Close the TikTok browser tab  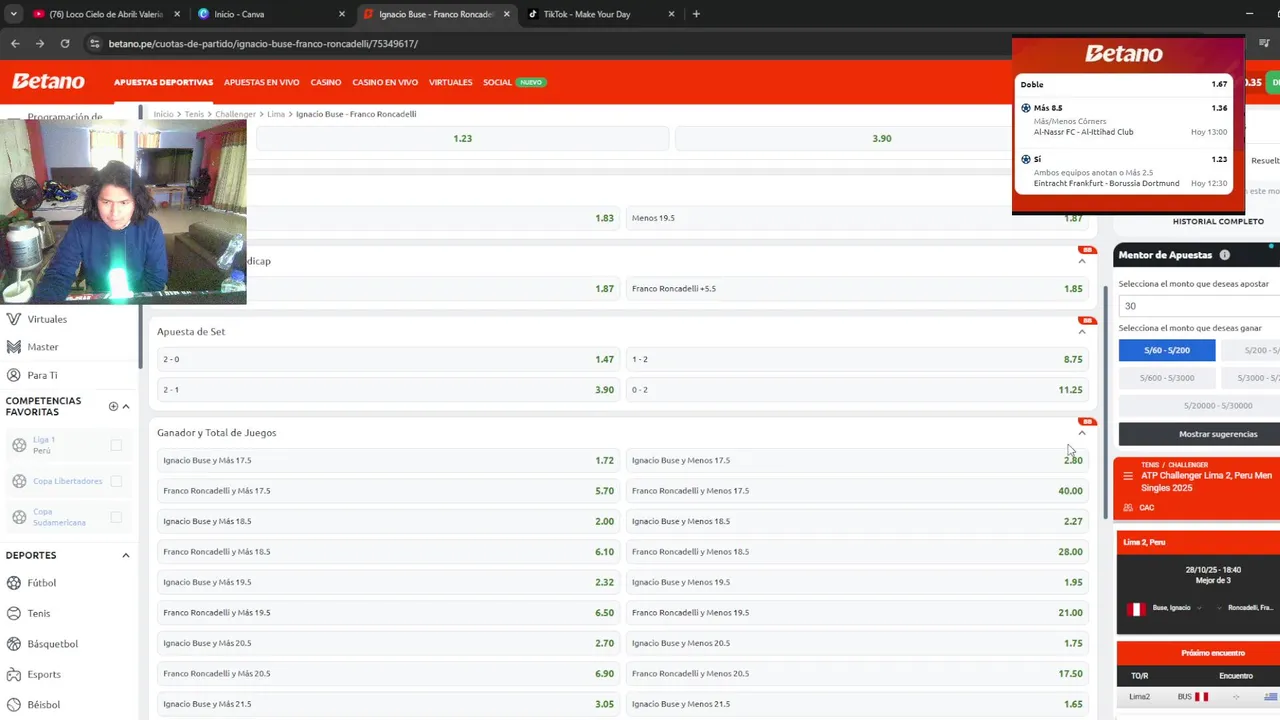pos(671,14)
